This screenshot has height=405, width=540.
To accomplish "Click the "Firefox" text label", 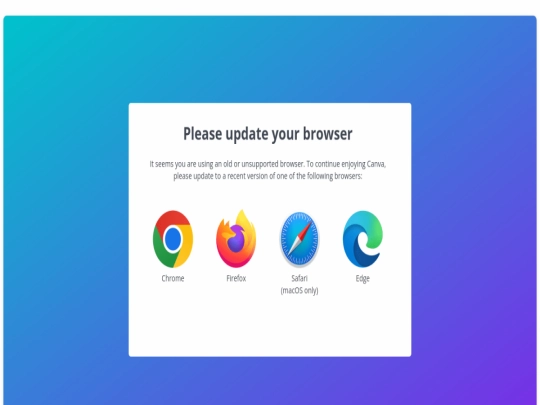I will click(236, 278).
